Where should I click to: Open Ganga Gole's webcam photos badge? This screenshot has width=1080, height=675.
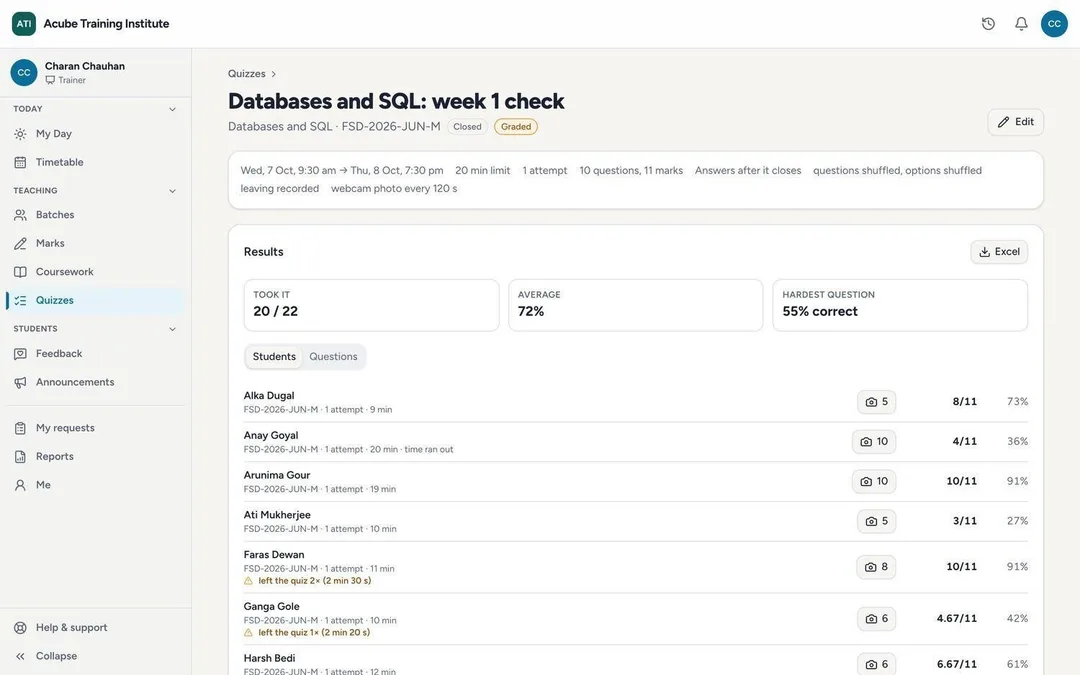coord(876,619)
